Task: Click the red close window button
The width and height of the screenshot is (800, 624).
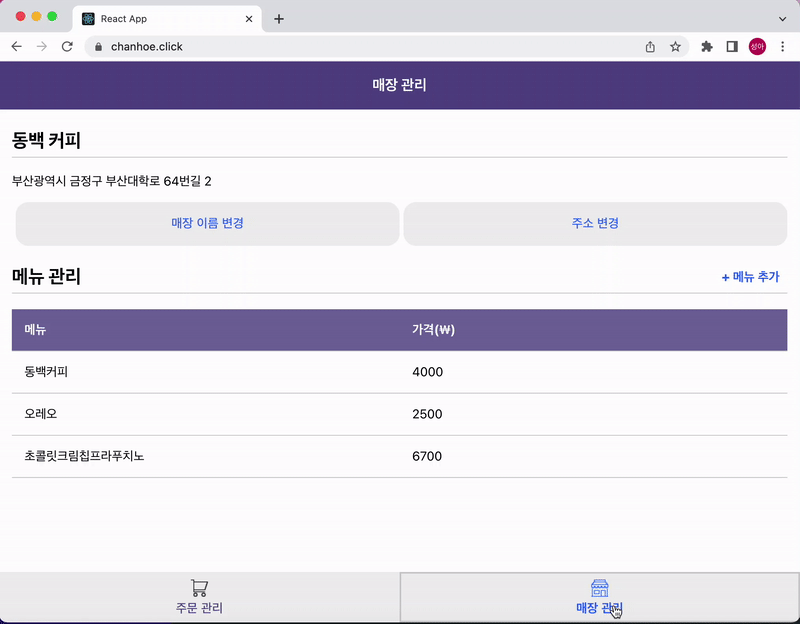Action: click(x=20, y=16)
